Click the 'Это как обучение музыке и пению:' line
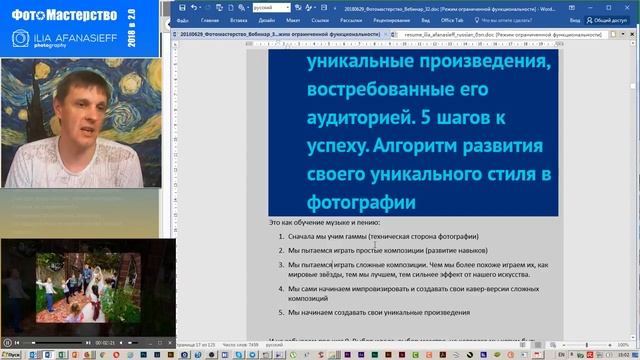The image size is (640, 360). 324,222
